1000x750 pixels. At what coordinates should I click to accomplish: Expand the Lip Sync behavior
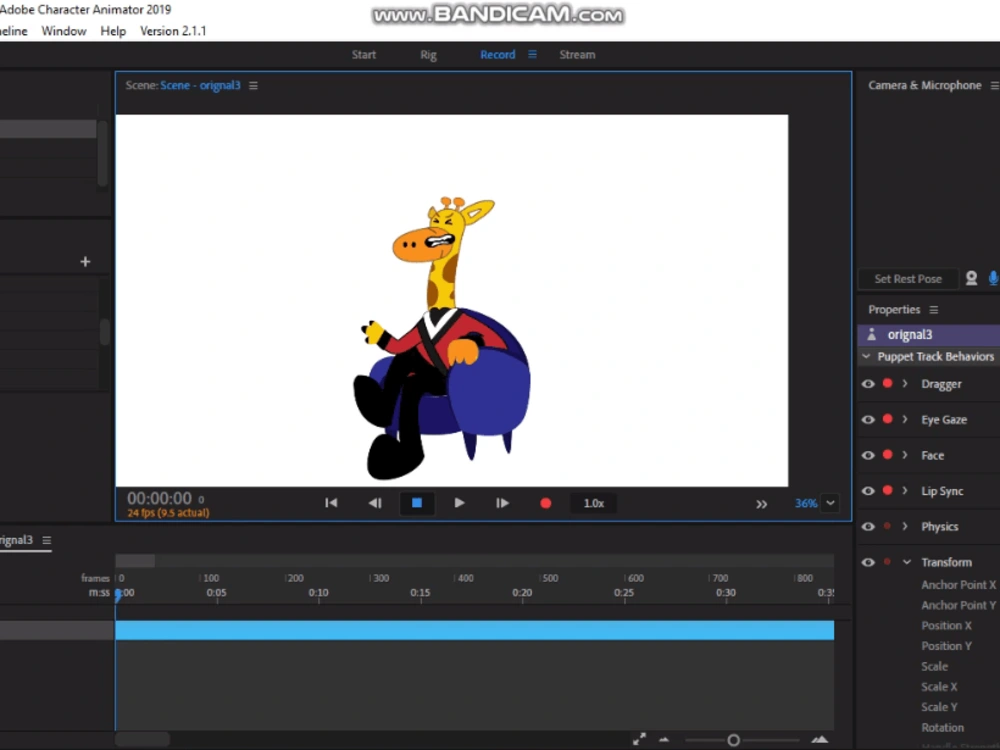905,491
